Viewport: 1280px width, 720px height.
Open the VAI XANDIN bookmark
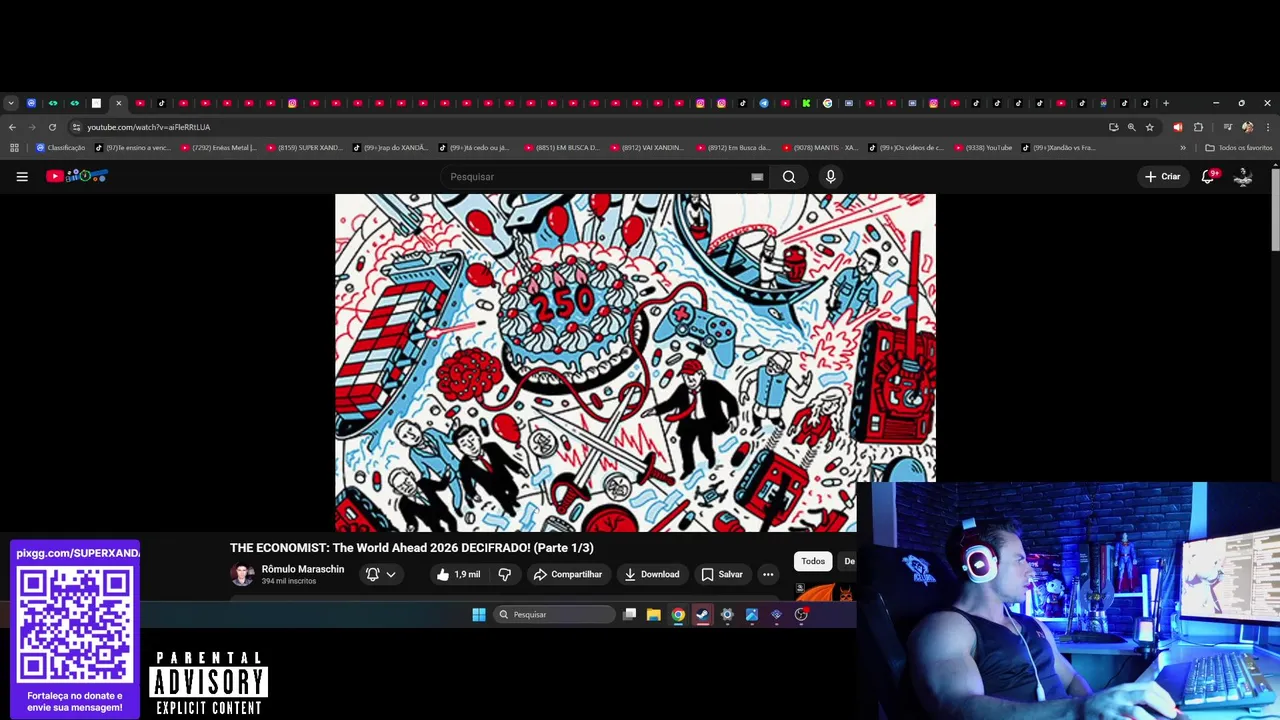pyautogui.click(x=649, y=148)
